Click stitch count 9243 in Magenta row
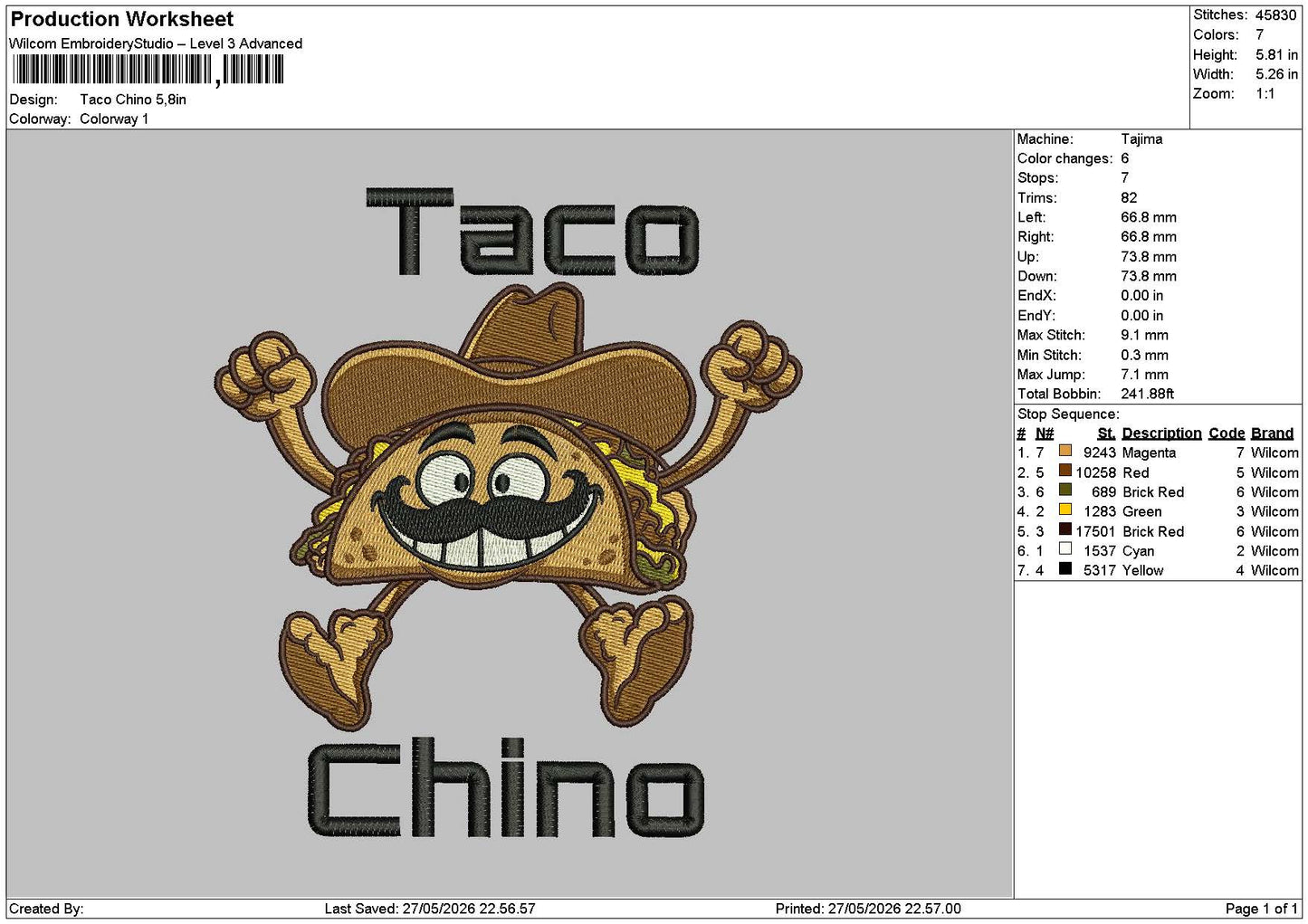Screen dimensions: 1308x924 [1099, 453]
